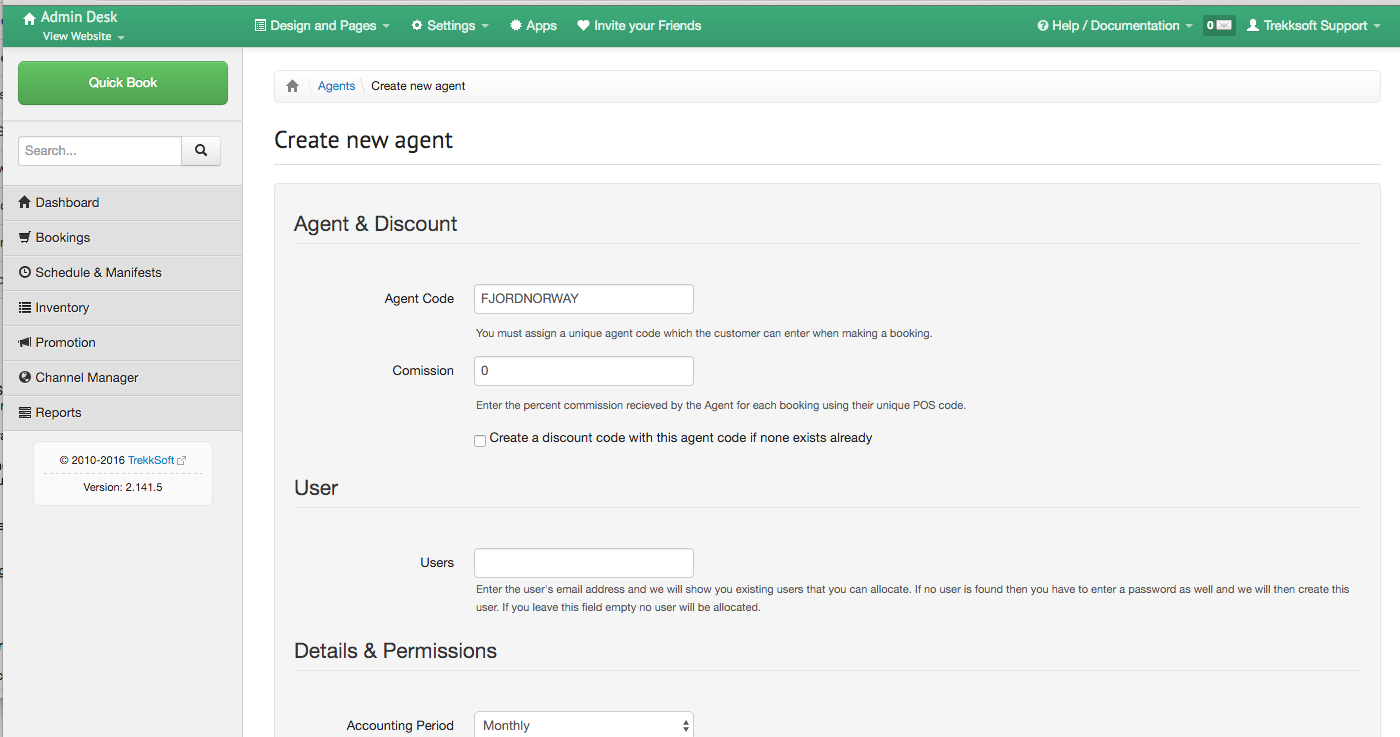
Task: Enable create discount code checkbox
Action: point(480,440)
